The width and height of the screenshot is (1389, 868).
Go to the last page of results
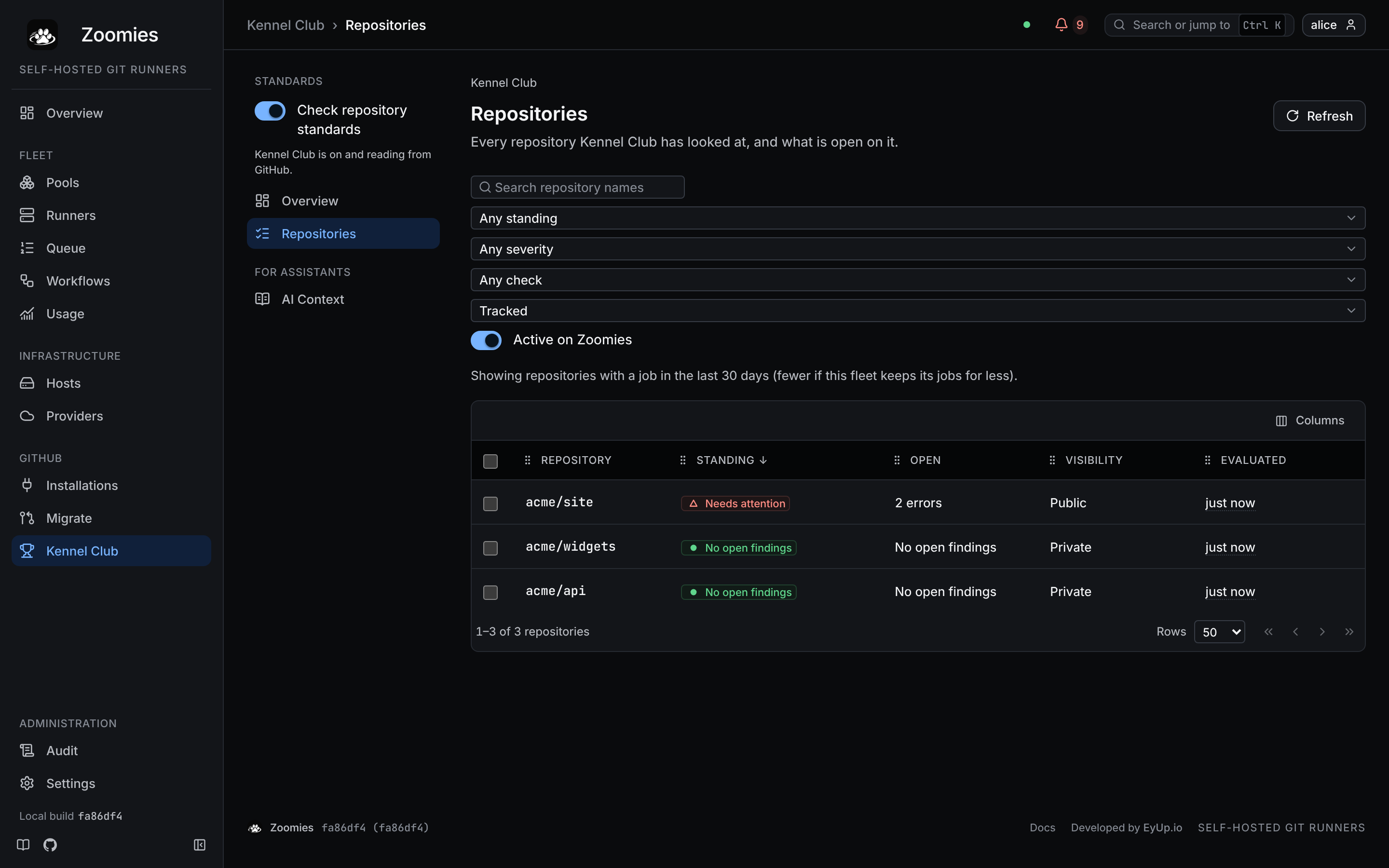(x=1349, y=632)
